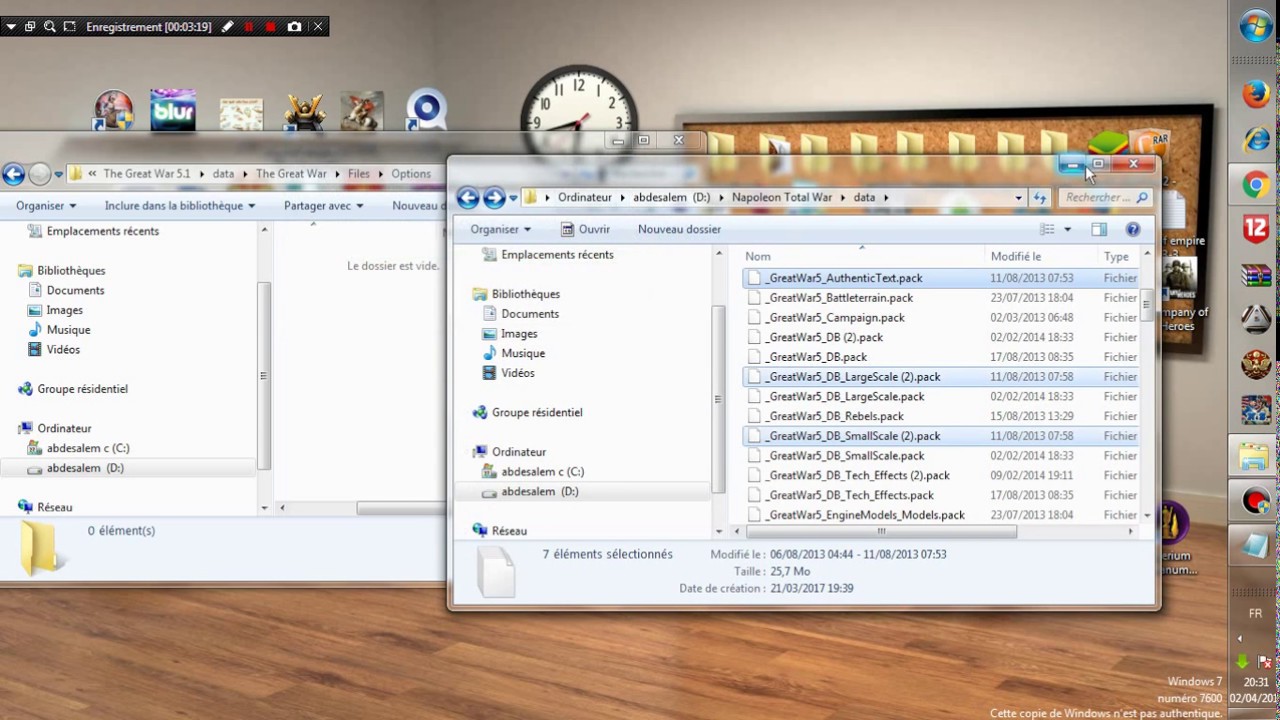Open recent locations dropdown in front window
Image resolution: width=1280 pixels, height=720 pixels.
(x=513, y=198)
